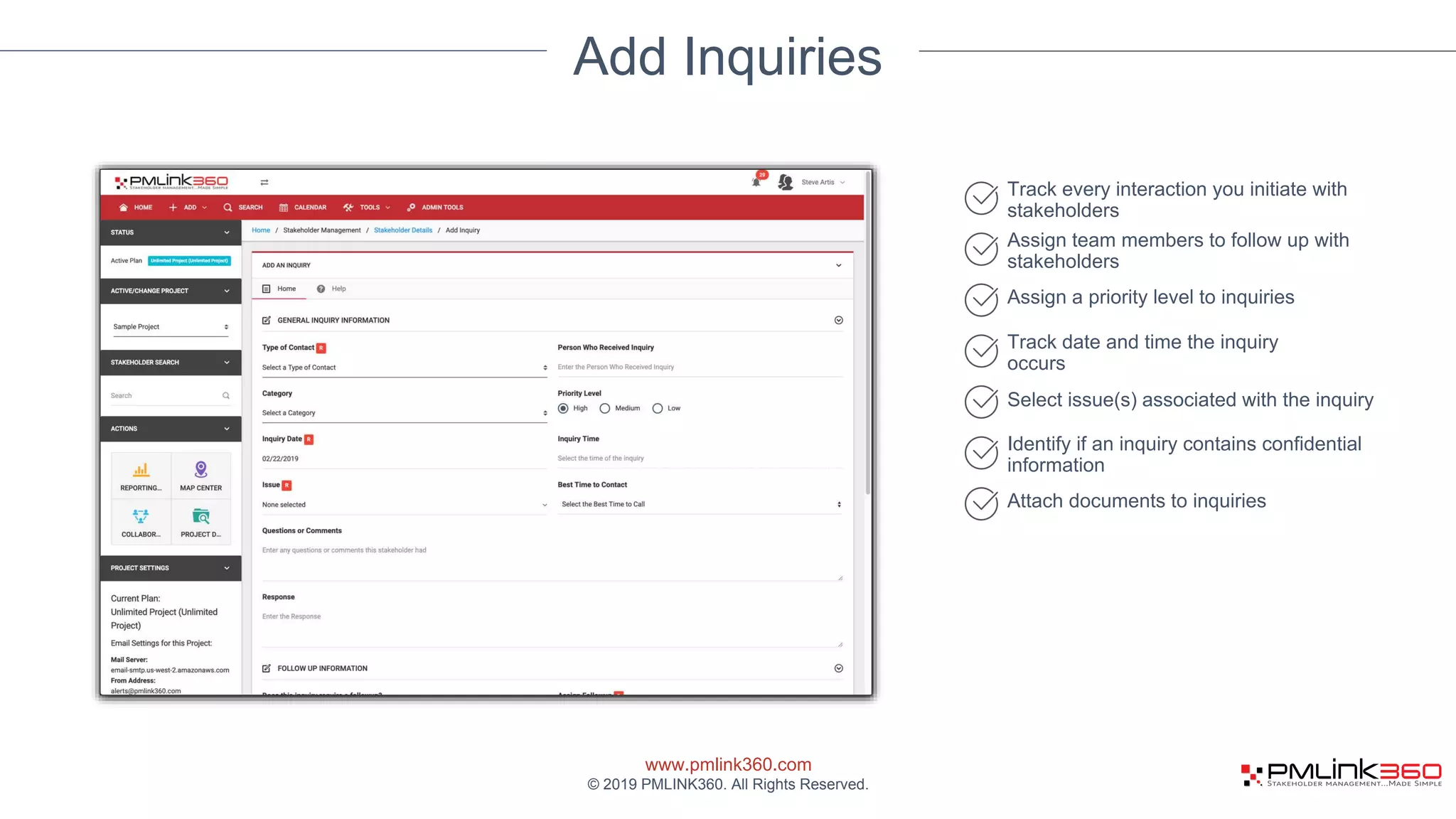Click the Unlimited Project active plan badge
1456x819 pixels.
click(x=190, y=261)
